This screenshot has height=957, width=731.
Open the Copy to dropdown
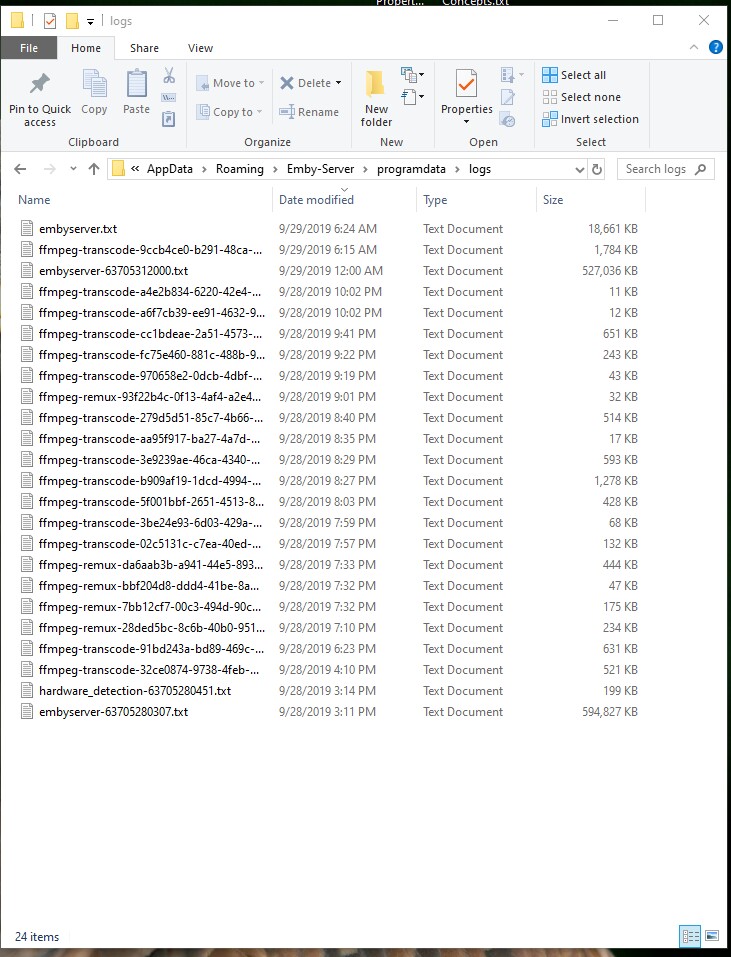[x=229, y=112]
